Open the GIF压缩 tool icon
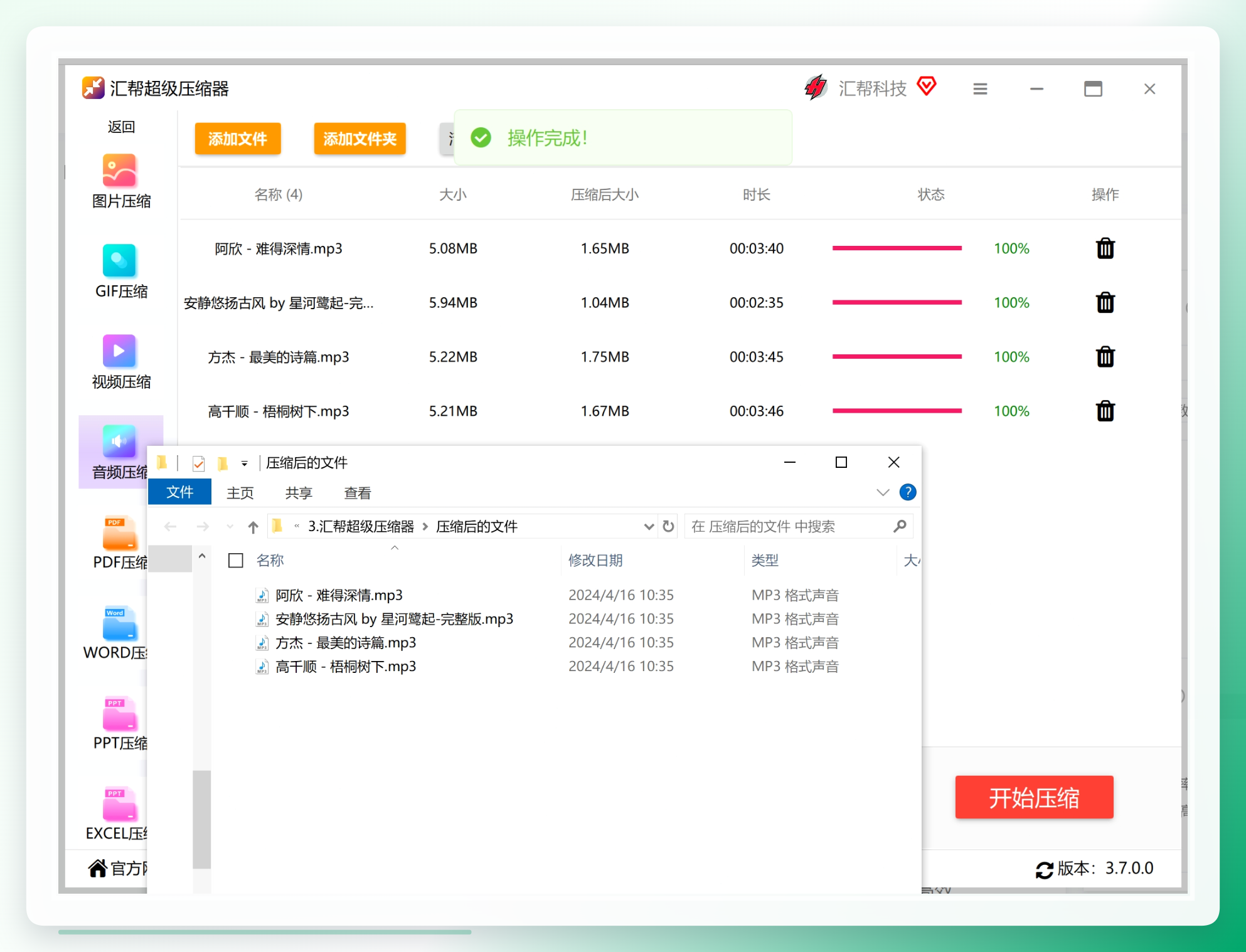The width and height of the screenshot is (1246, 952). coord(119,260)
